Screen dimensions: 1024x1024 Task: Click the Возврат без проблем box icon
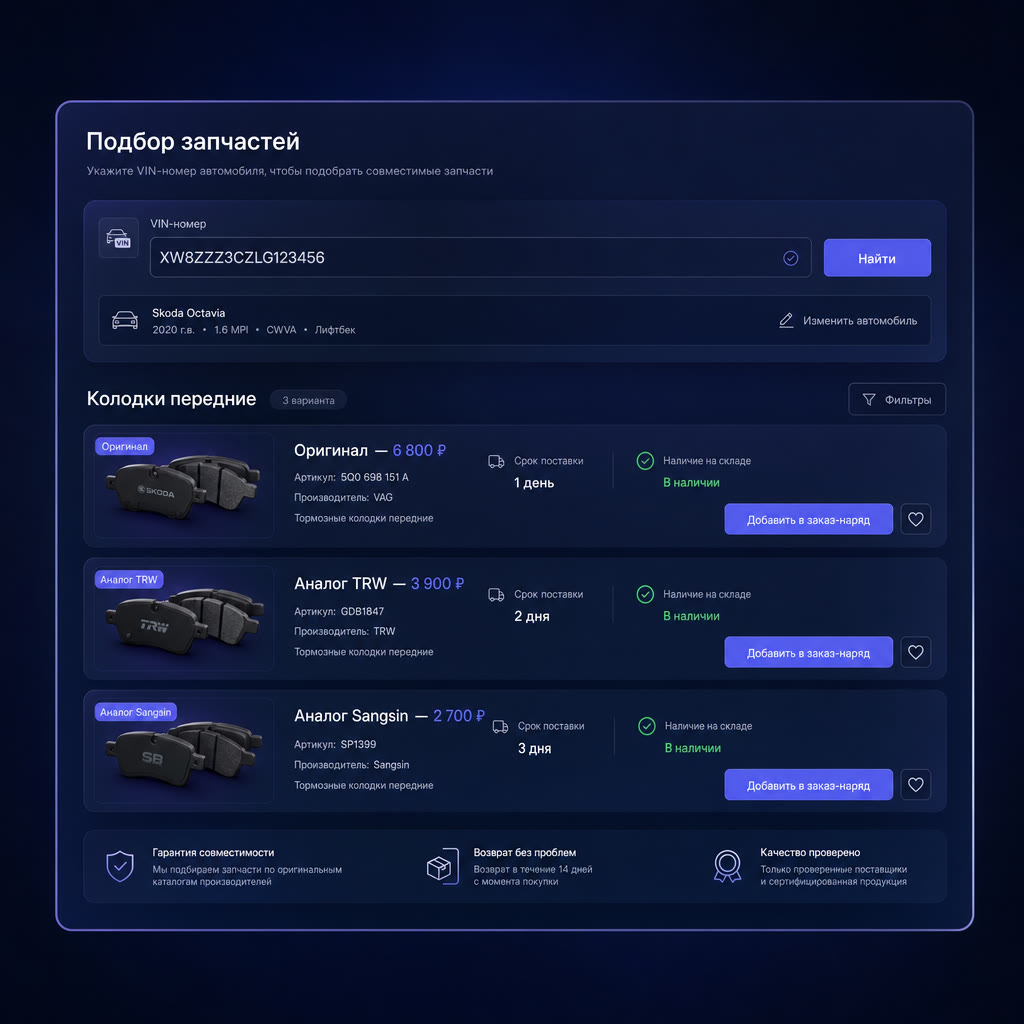pyautogui.click(x=443, y=867)
